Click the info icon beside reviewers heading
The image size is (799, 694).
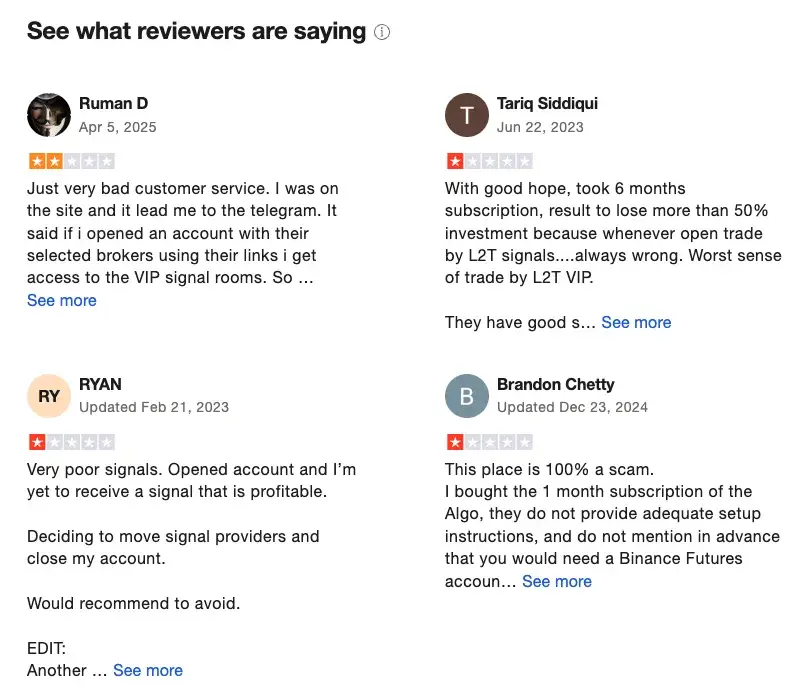pos(382,32)
